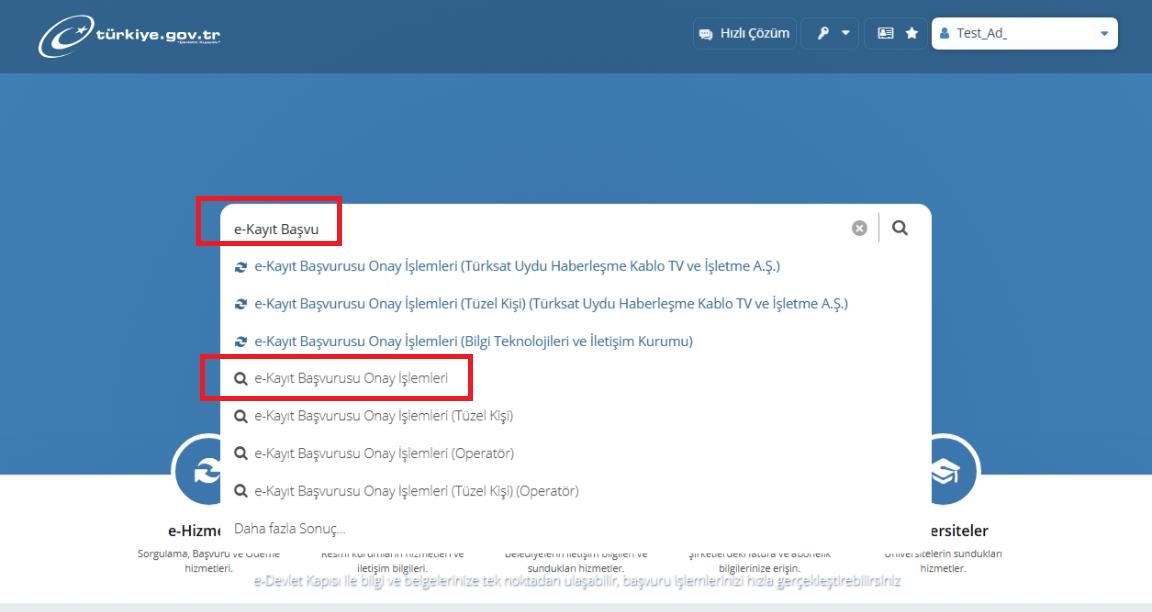1152x612 pixels.
Task: Open Hızlı Çözüm quick help
Action: 744,34
